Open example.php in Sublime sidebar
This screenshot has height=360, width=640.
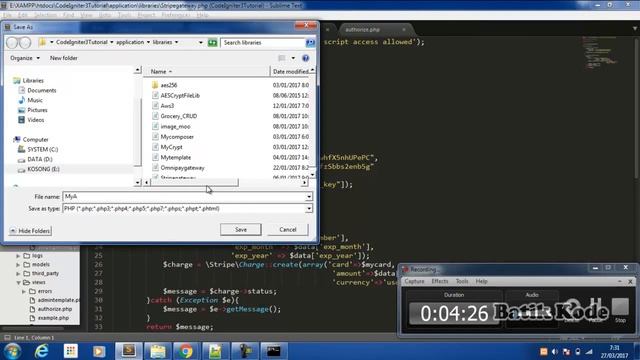(x=53, y=318)
